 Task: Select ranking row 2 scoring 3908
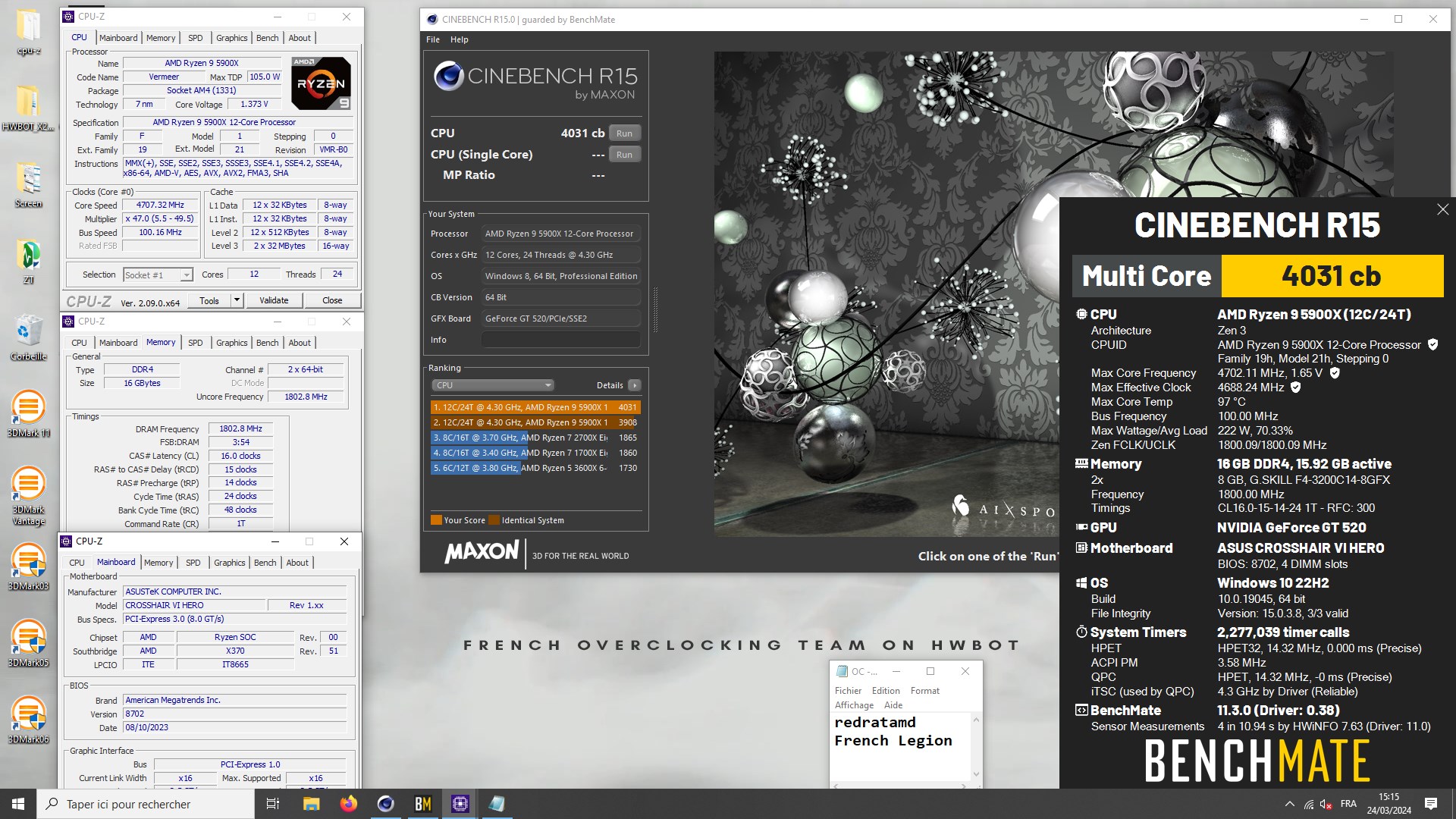[x=535, y=422]
